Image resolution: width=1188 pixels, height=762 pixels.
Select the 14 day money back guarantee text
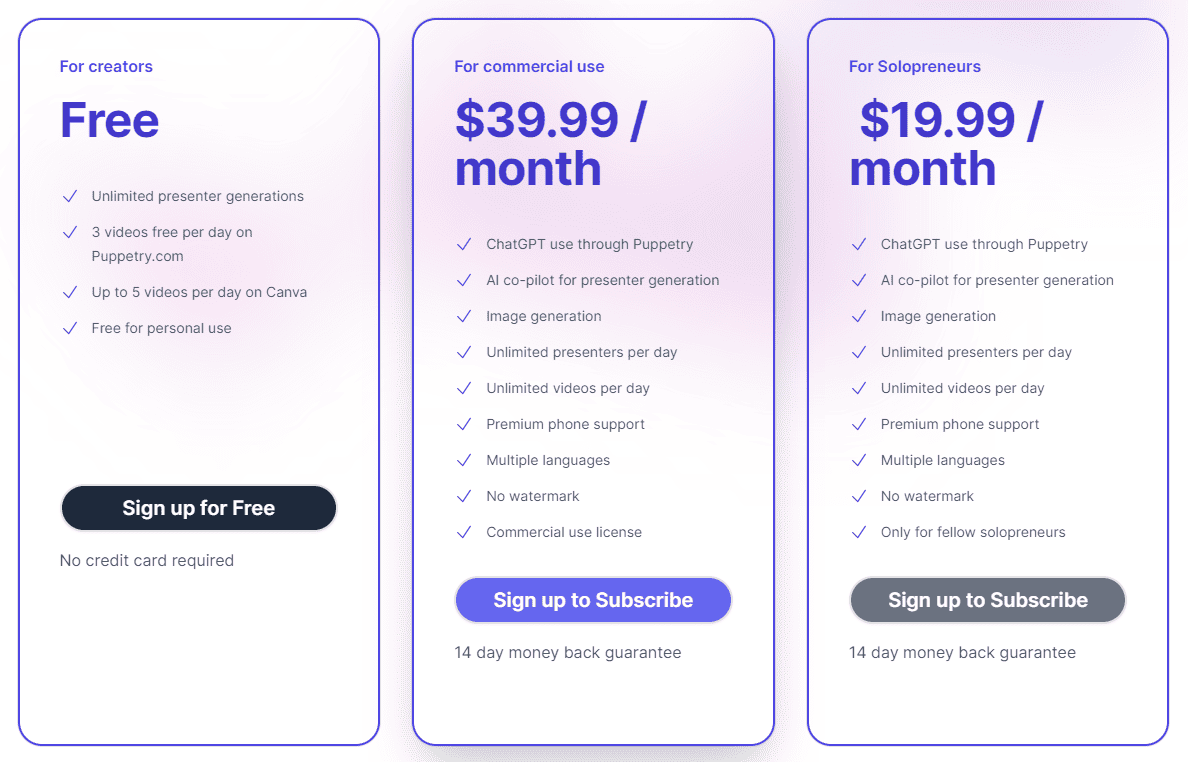568,652
